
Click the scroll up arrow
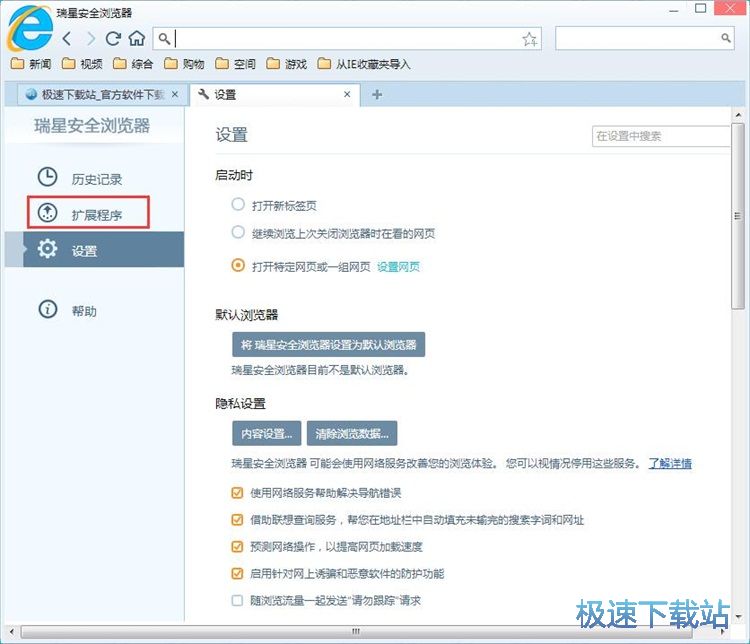click(738, 115)
